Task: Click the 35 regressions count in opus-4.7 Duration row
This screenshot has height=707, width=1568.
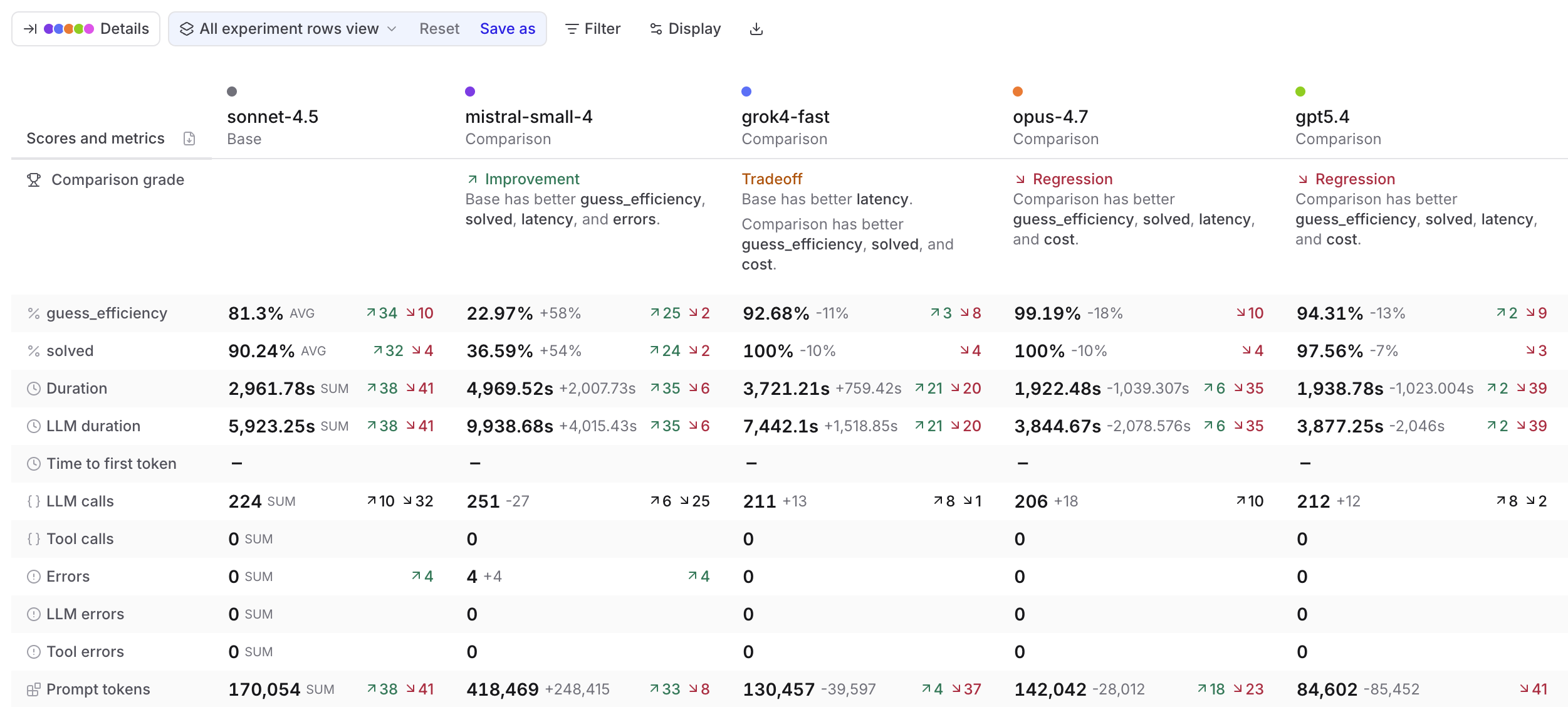Action: click(x=1249, y=389)
